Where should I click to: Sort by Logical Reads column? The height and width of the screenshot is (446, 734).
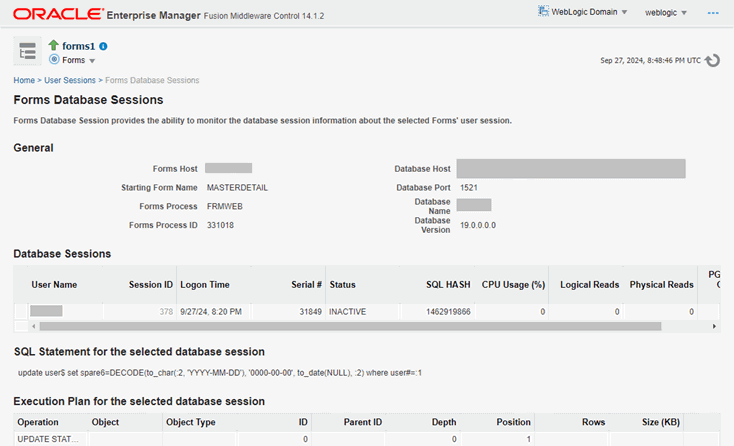click(x=589, y=285)
